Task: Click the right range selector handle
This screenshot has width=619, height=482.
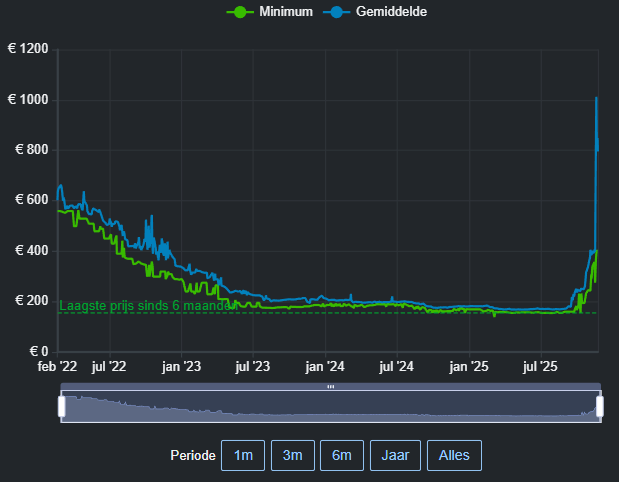Action: point(600,407)
